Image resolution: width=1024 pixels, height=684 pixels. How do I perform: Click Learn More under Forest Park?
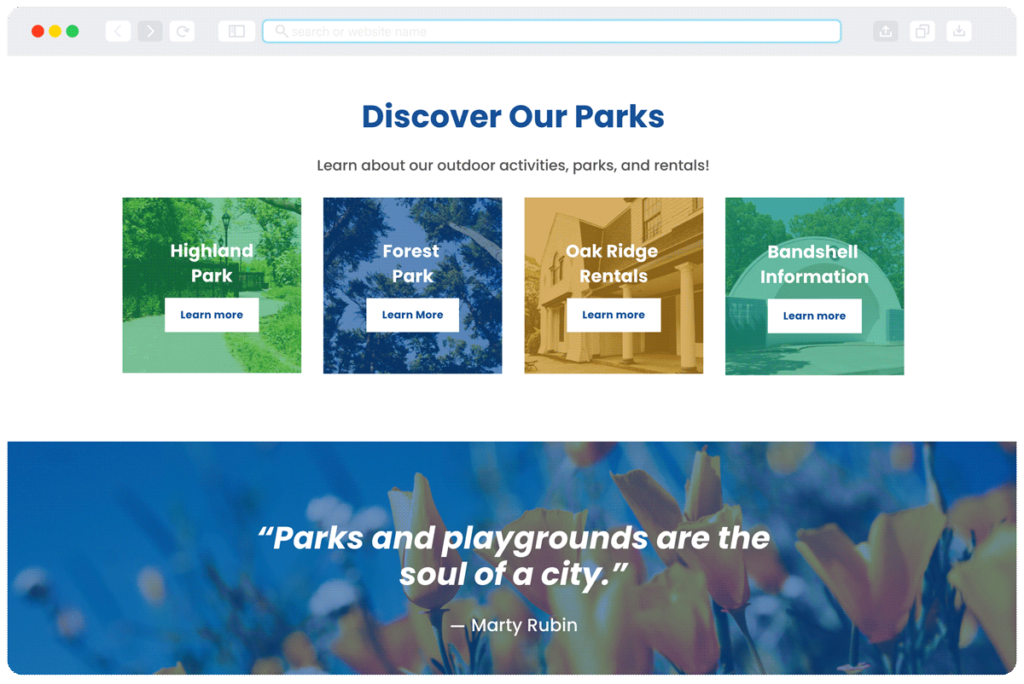412,314
